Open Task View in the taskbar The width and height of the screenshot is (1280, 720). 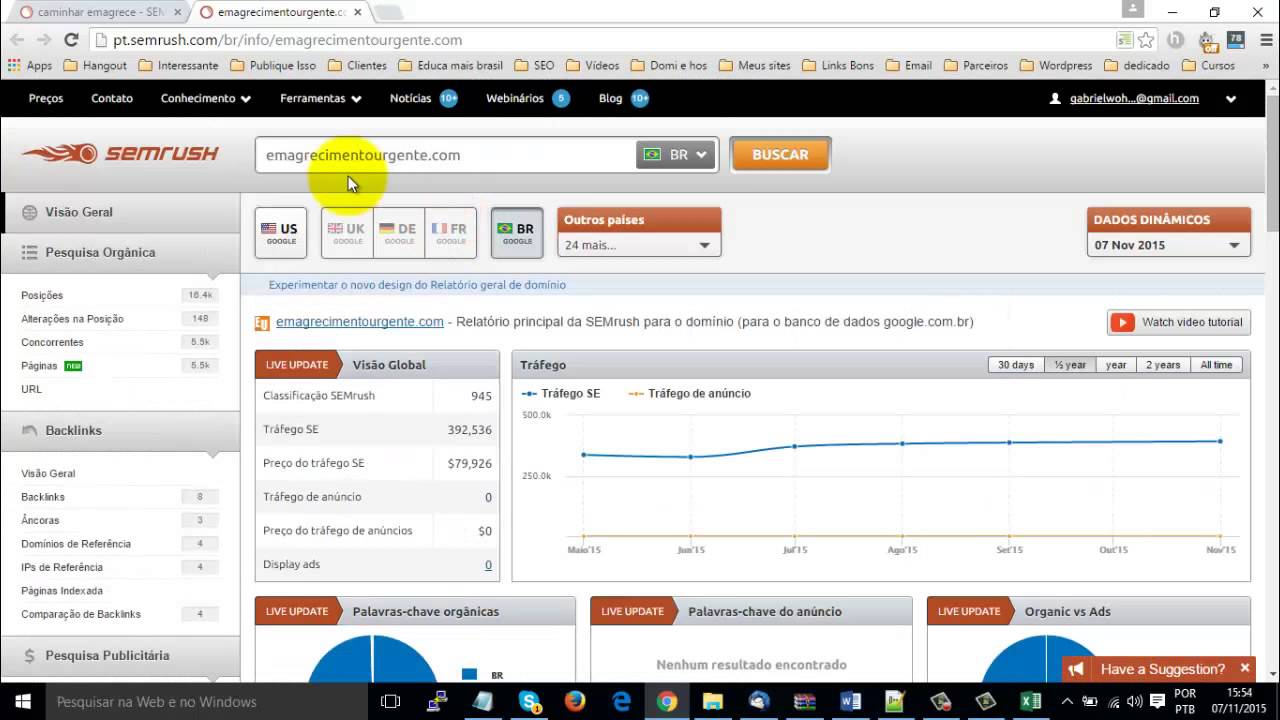pos(391,702)
